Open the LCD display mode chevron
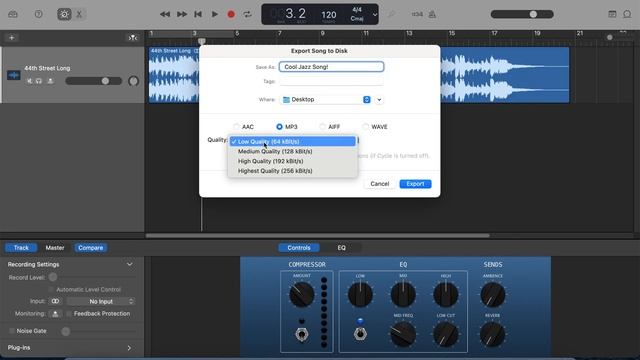This screenshot has height=360, width=640. tap(375, 15)
